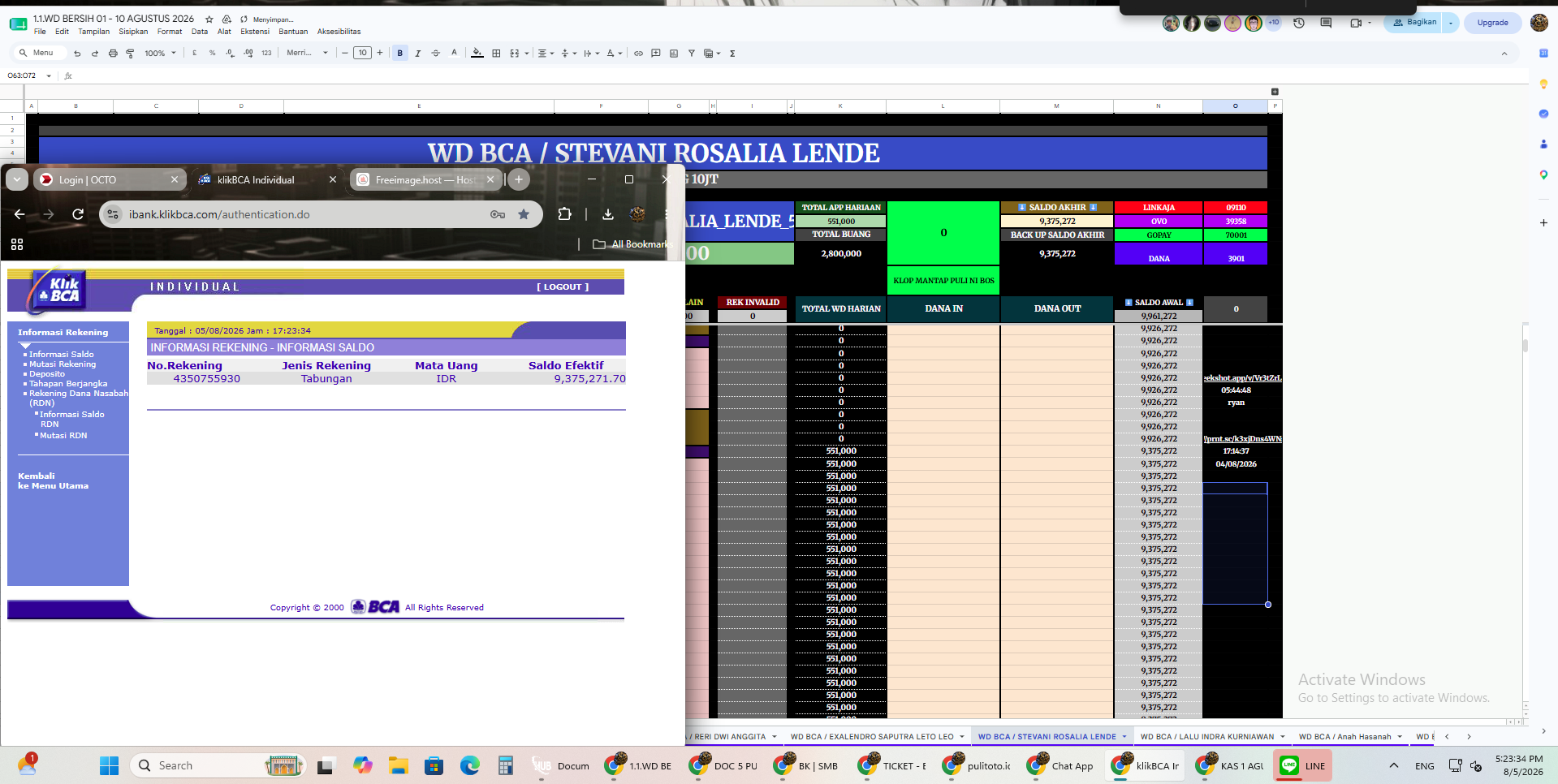Screen dimensions: 1558x784
Task: Click the Bagikan share button
Action: click(1415, 23)
